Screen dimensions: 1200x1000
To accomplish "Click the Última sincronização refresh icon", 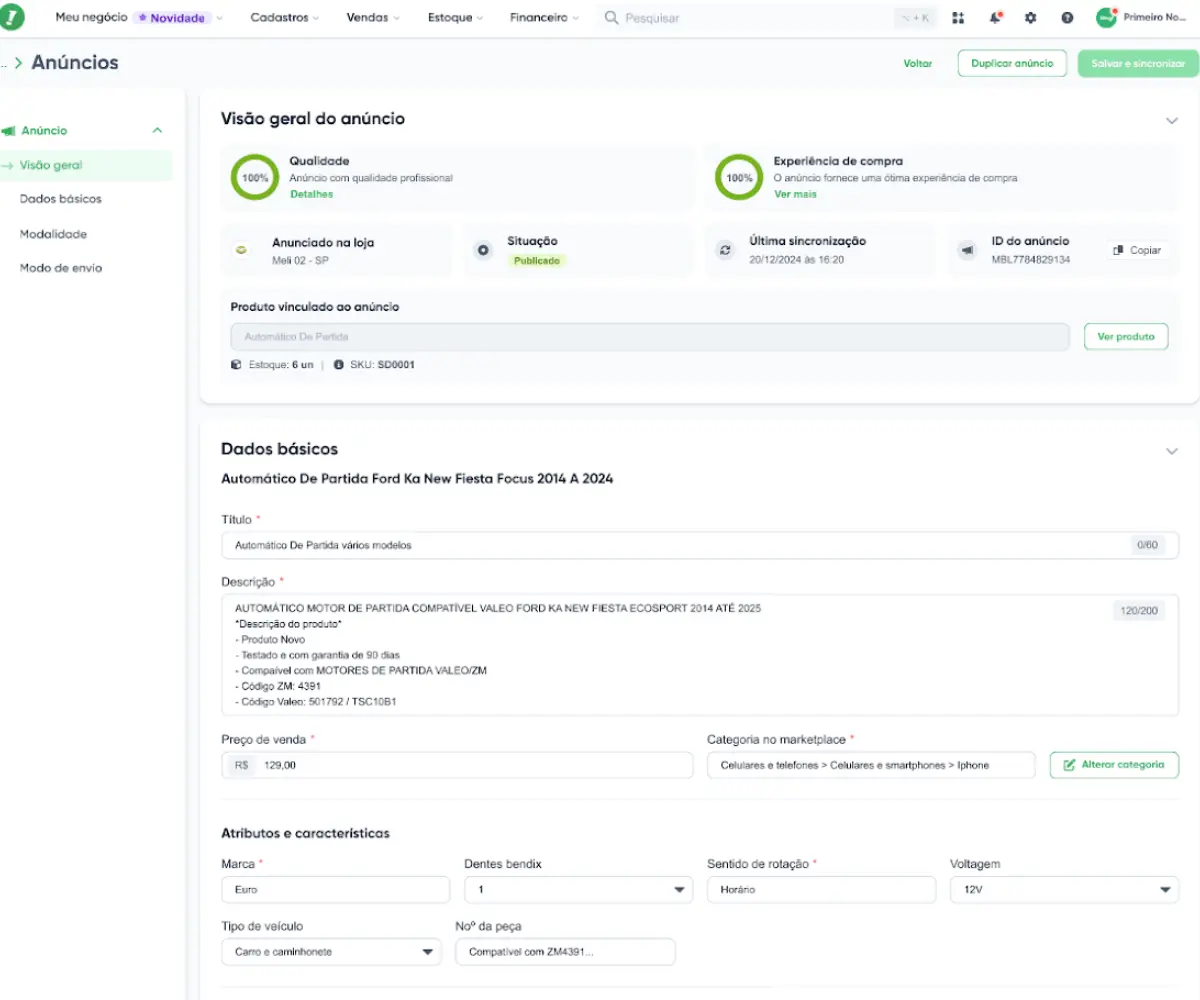I will pyautogui.click(x=725, y=250).
